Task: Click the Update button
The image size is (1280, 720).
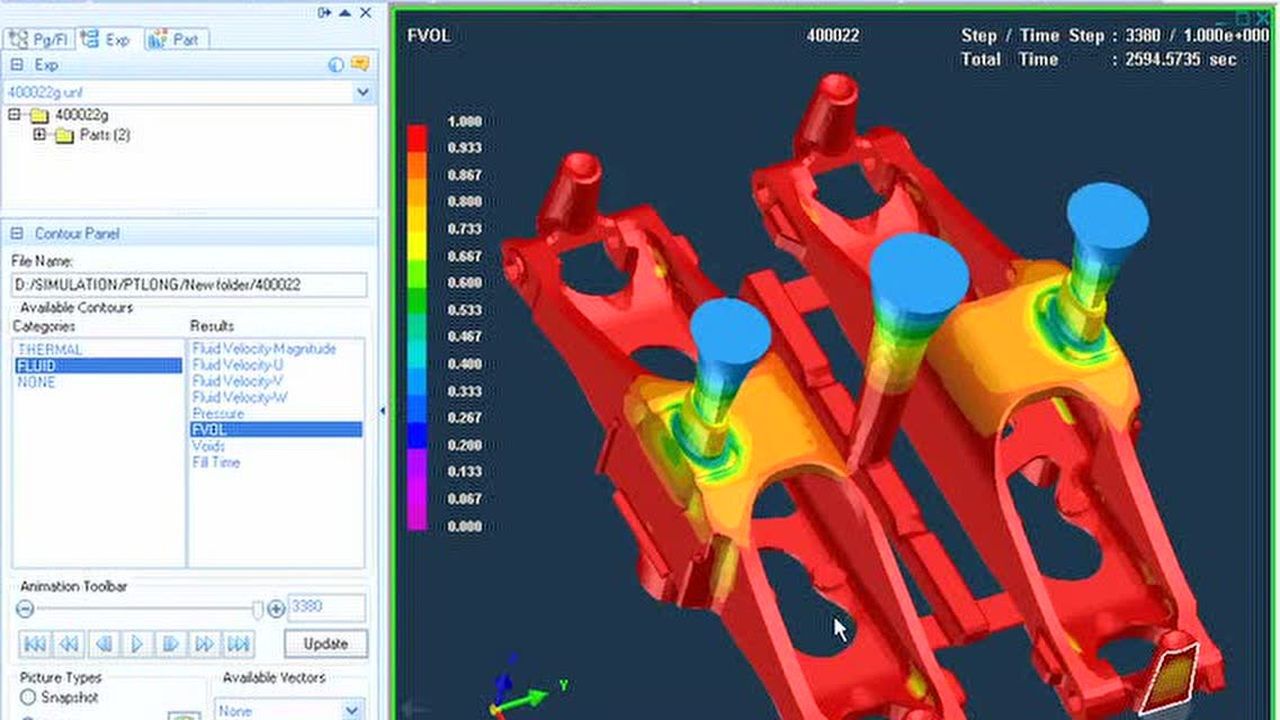Action: (325, 644)
